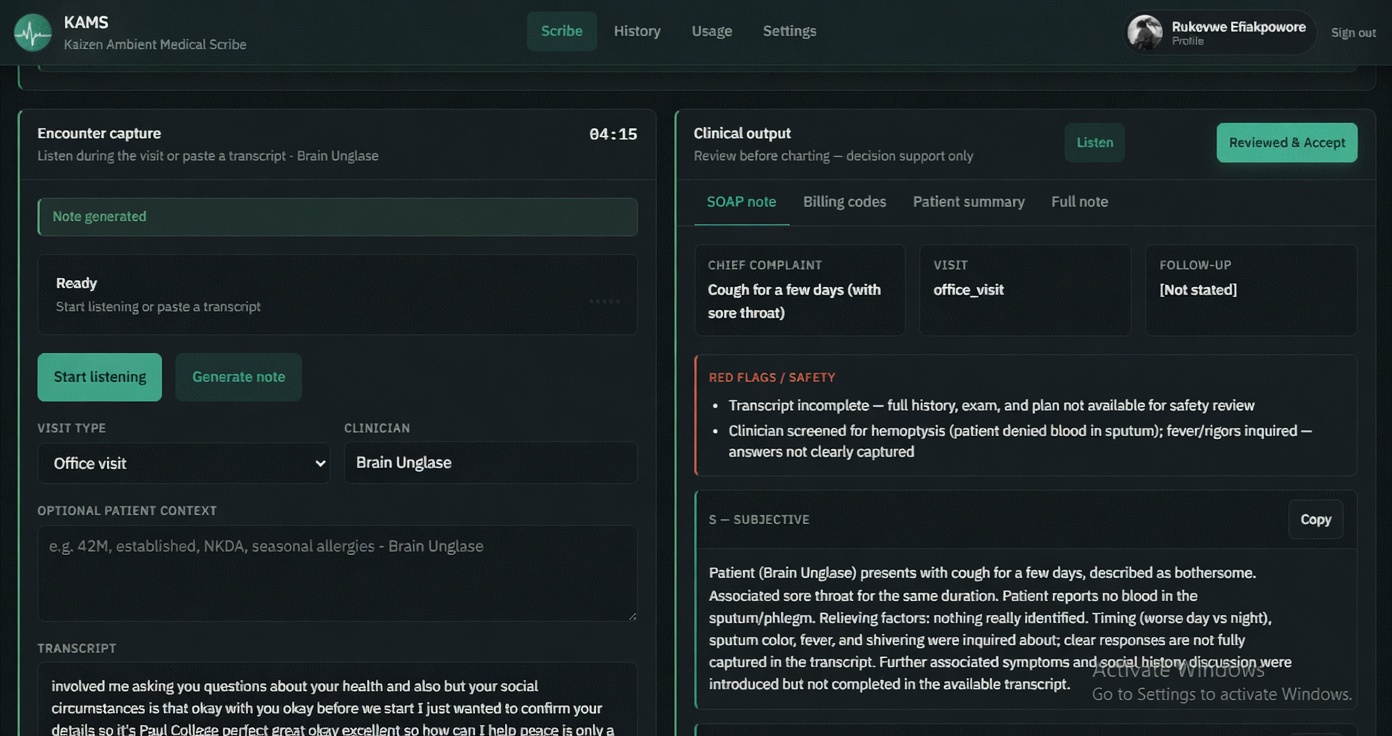
Task: Select the SOAP note tab
Action: click(x=742, y=202)
